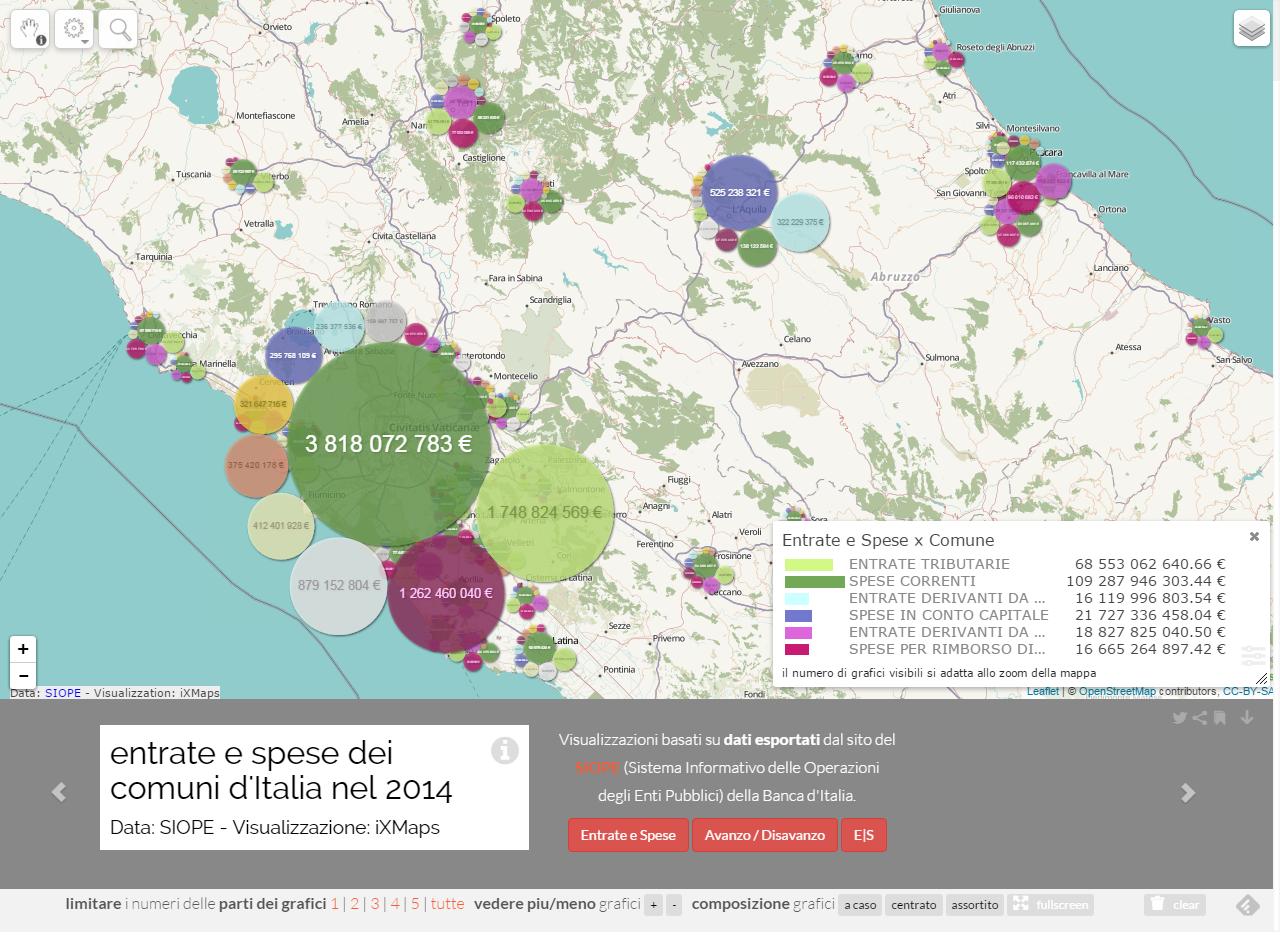Go to next slide arrow
The height and width of the screenshot is (937, 1280).
[1188, 792]
